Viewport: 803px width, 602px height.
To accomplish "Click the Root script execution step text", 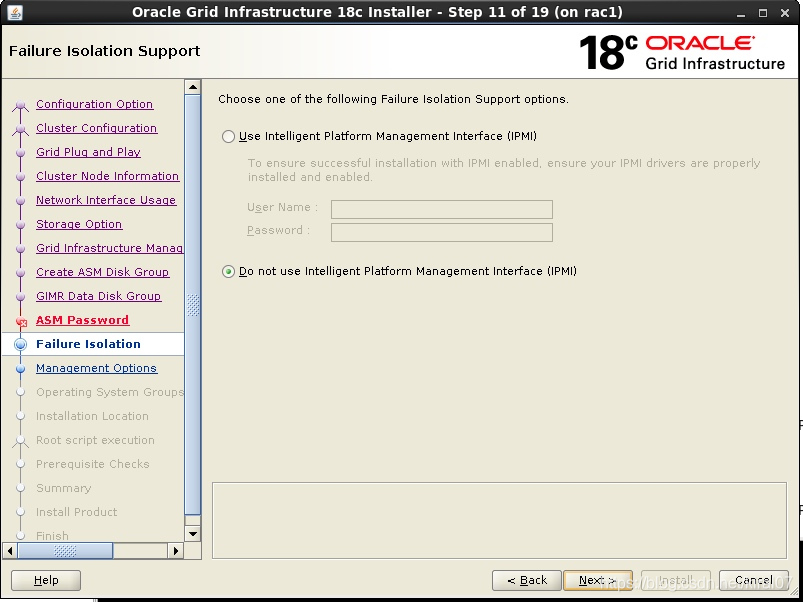I will (95, 440).
